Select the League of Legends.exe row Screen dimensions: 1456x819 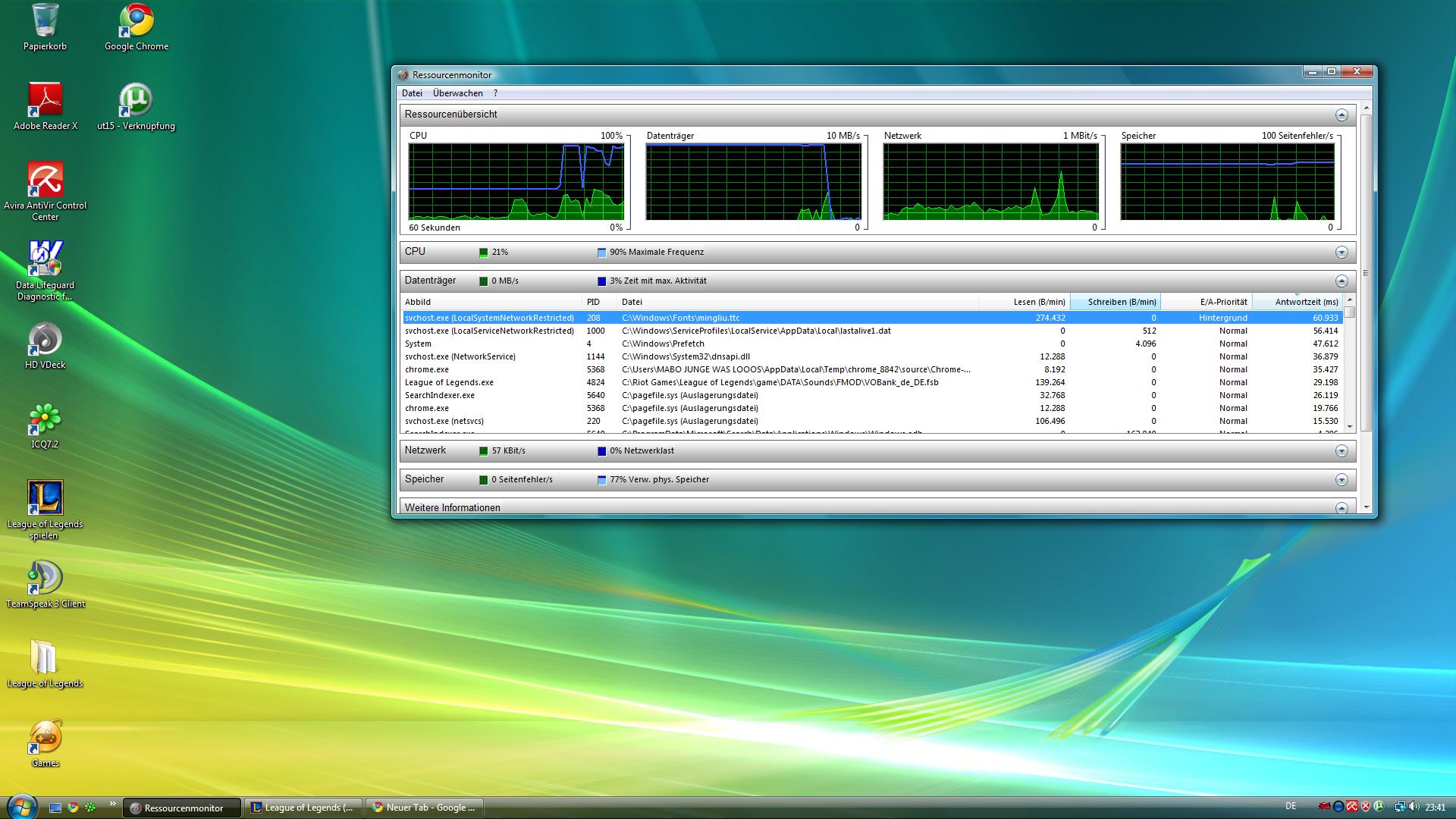[872, 382]
